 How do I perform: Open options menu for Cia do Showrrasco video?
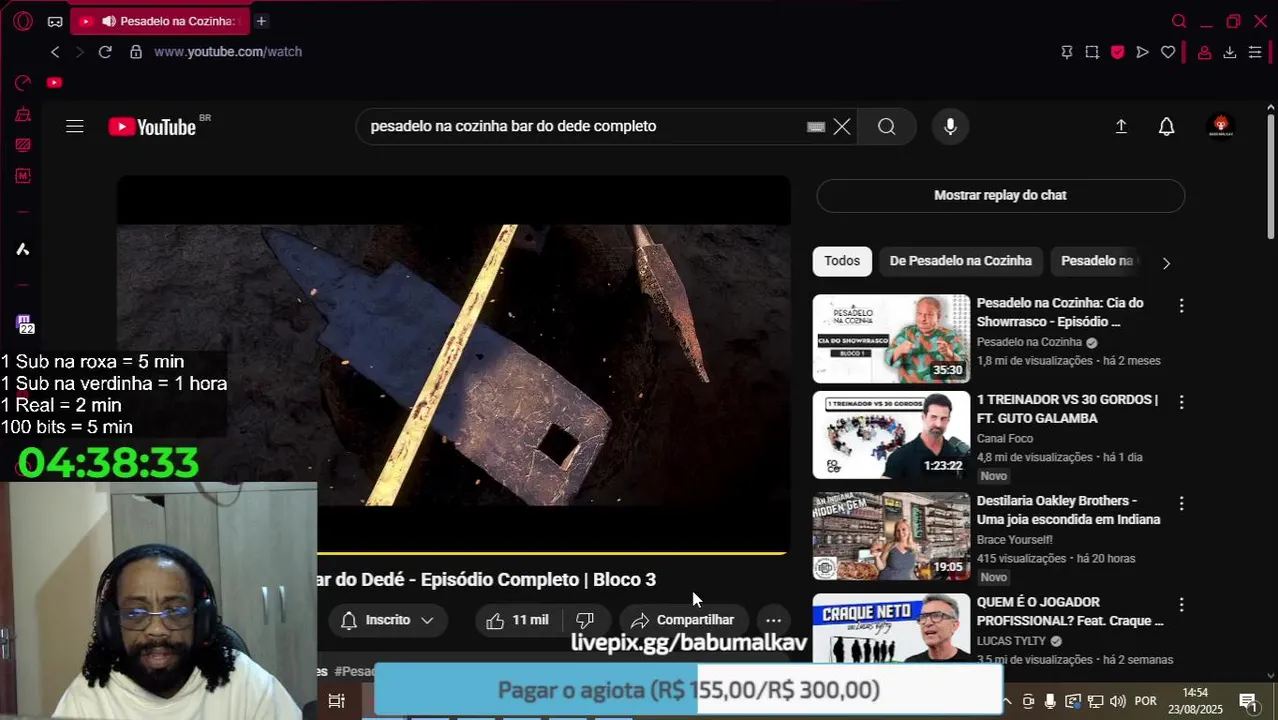tap(1181, 306)
